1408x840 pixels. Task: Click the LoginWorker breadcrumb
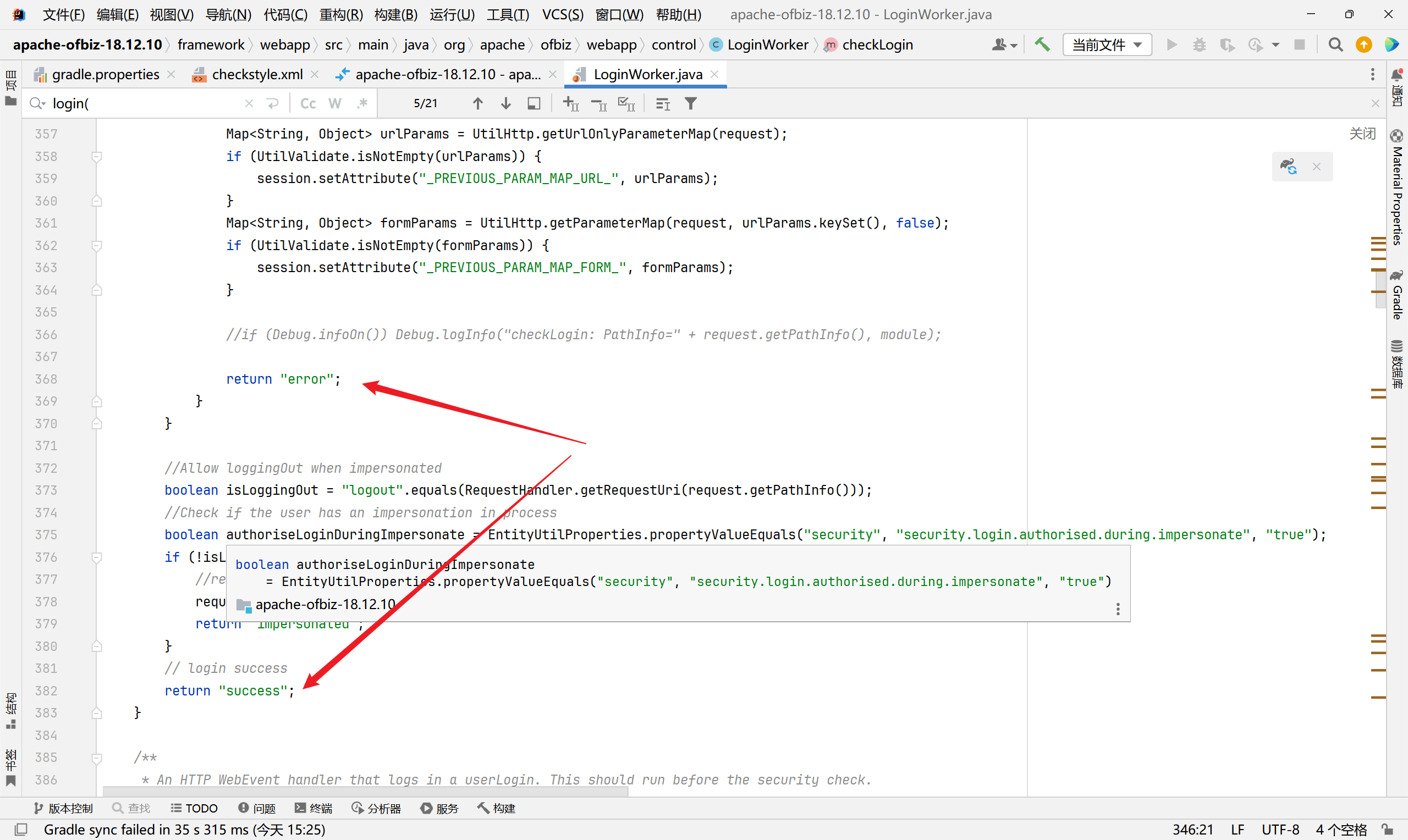[758, 45]
